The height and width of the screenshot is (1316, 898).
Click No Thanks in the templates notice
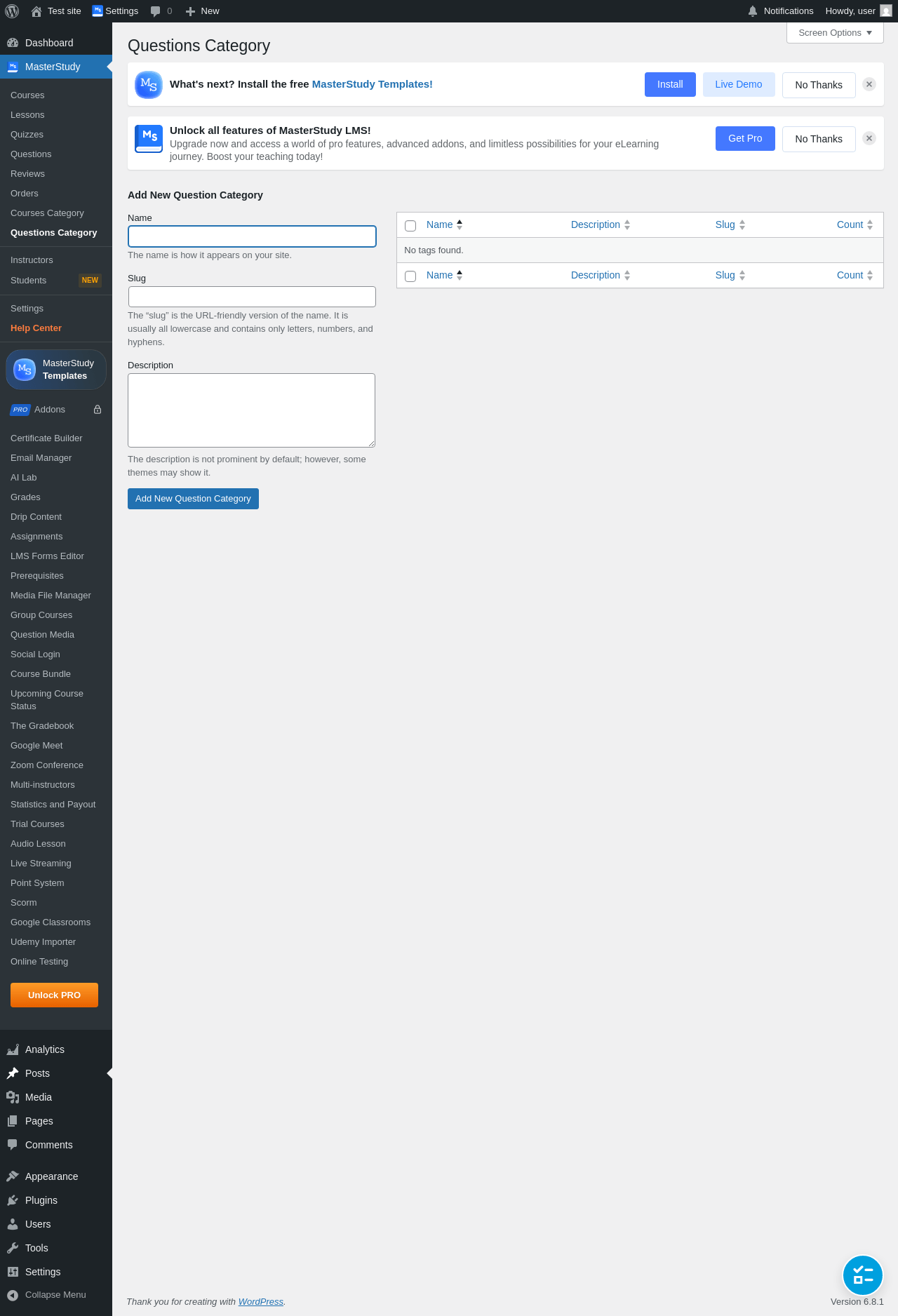click(819, 85)
